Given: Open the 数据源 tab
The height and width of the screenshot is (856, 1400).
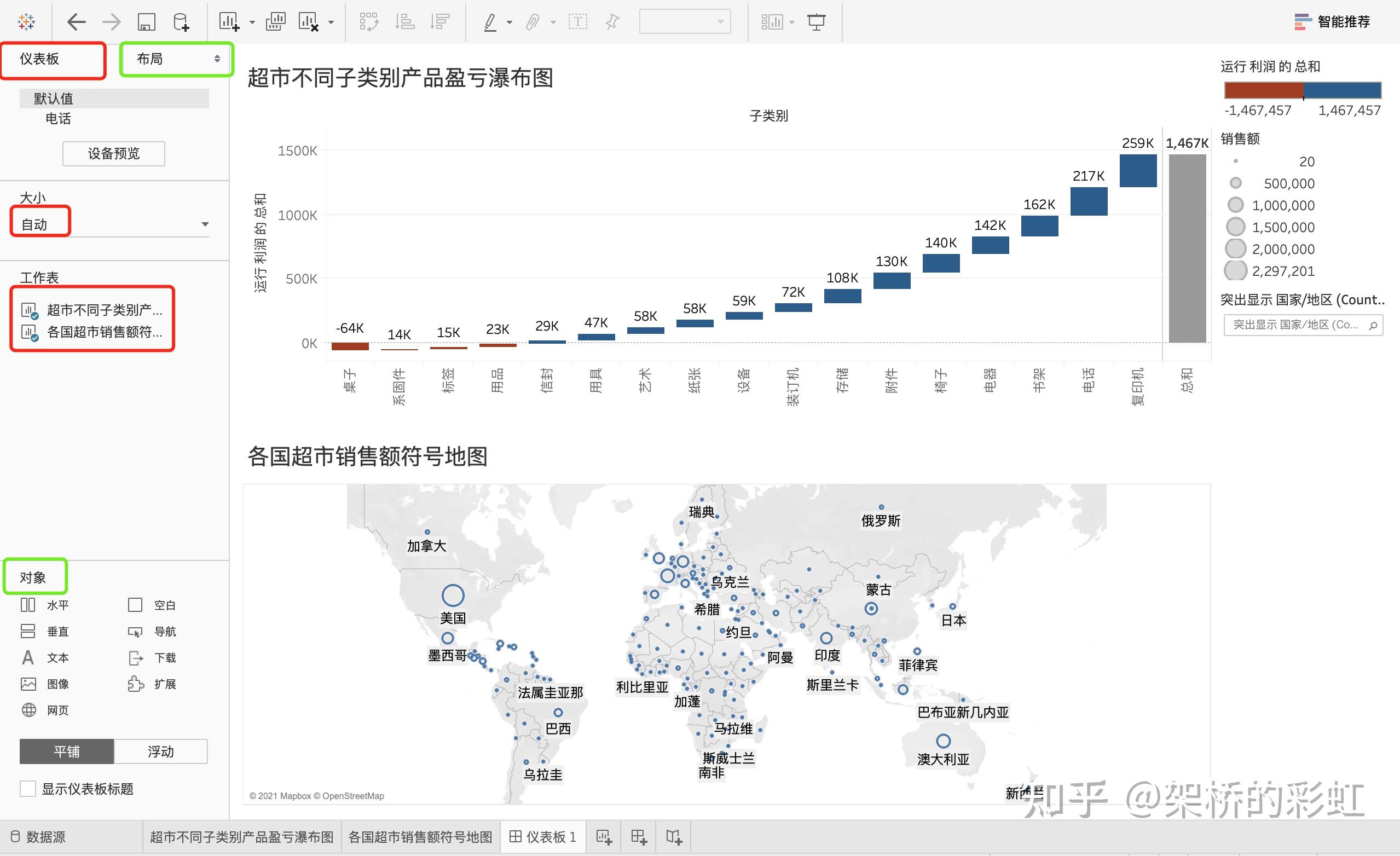Looking at the screenshot, I should click(x=39, y=837).
